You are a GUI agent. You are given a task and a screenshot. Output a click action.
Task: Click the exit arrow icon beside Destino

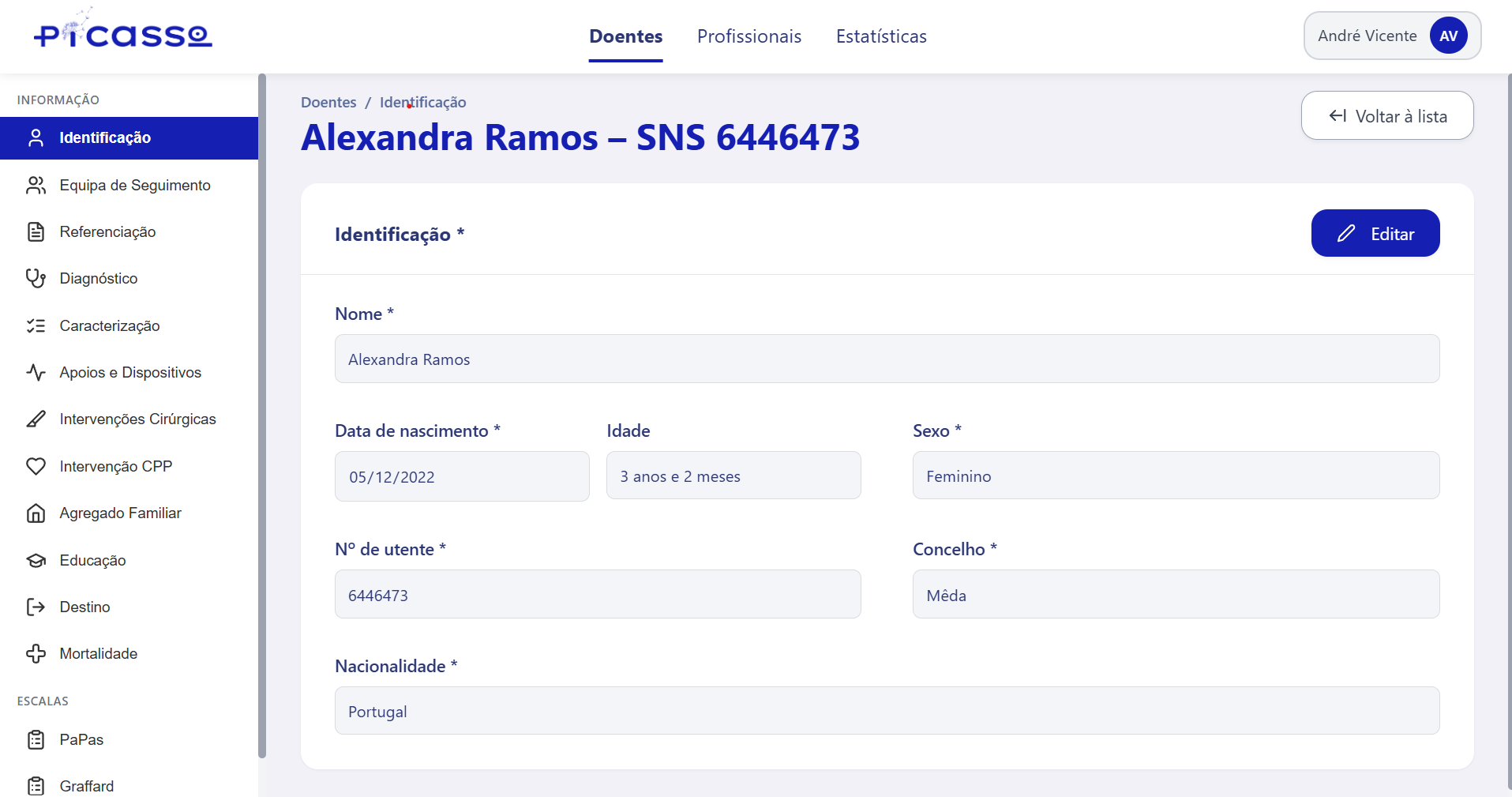point(36,607)
